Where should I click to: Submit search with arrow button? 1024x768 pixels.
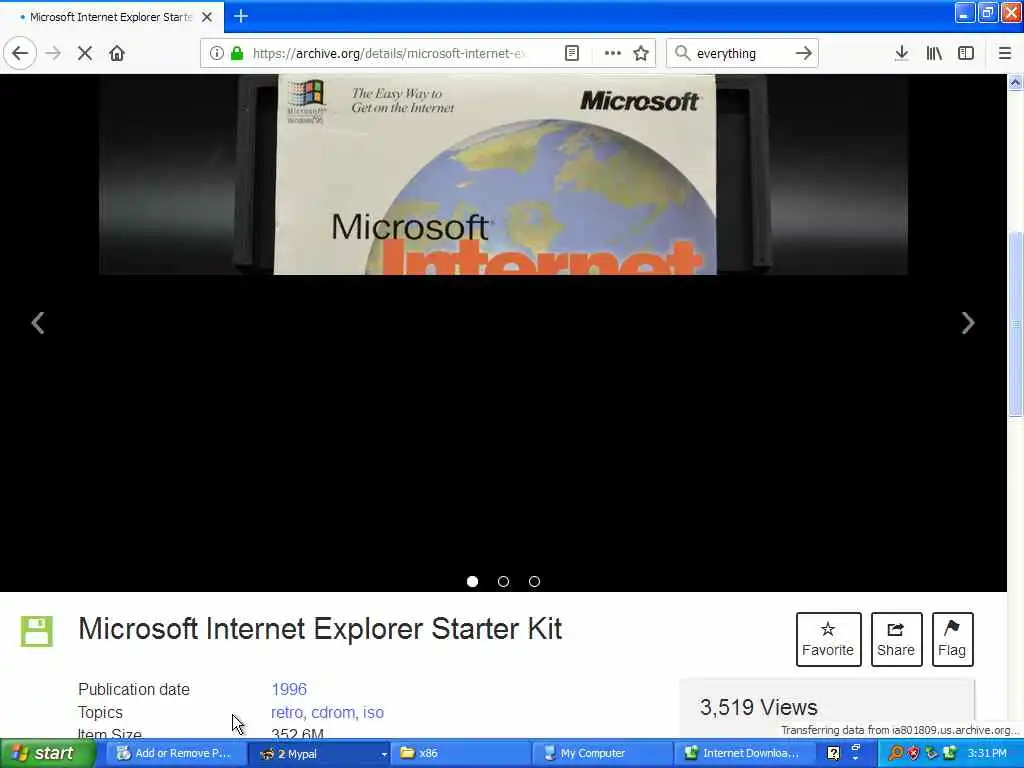click(804, 54)
